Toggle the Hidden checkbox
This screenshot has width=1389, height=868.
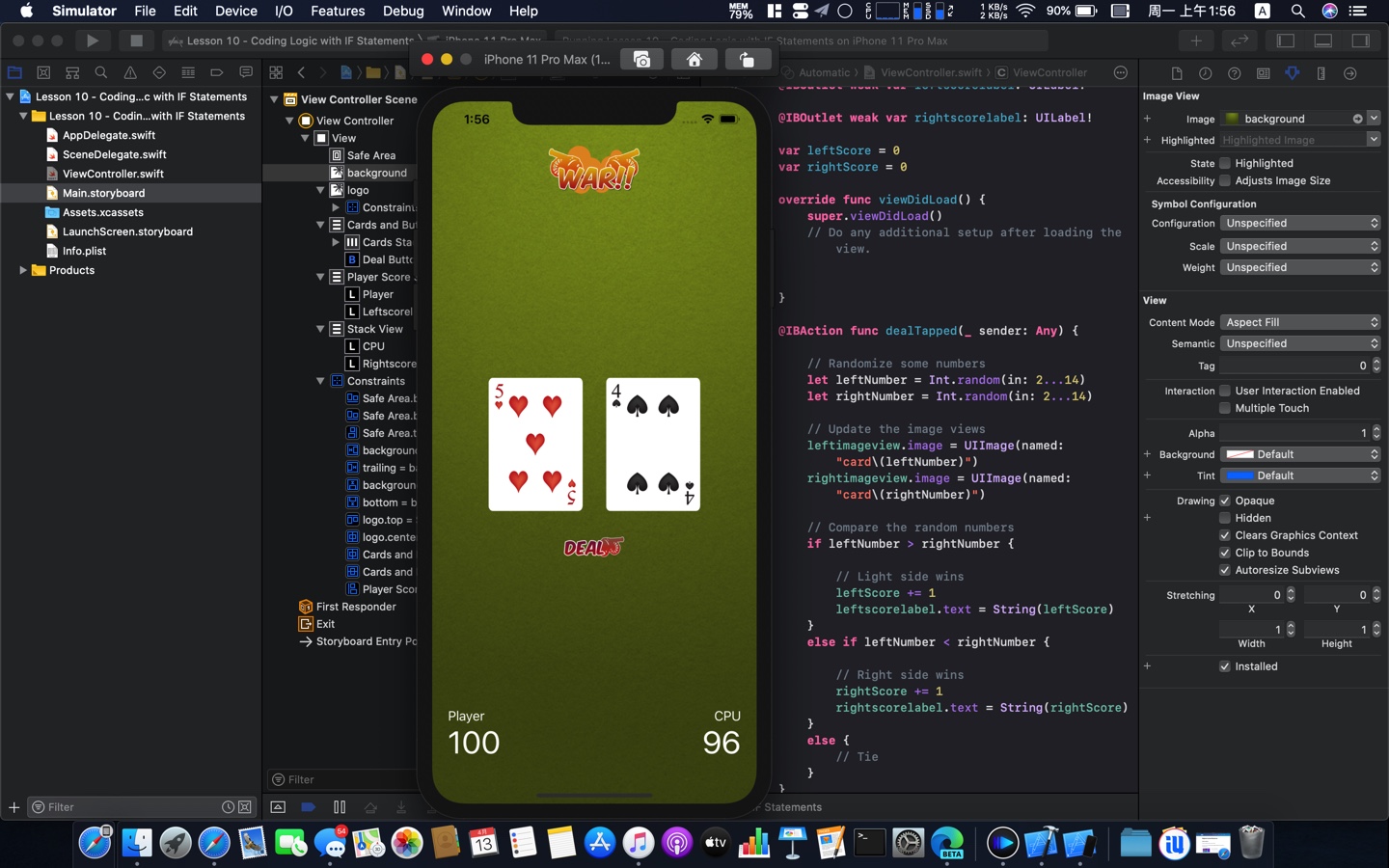click(1225, 518)
